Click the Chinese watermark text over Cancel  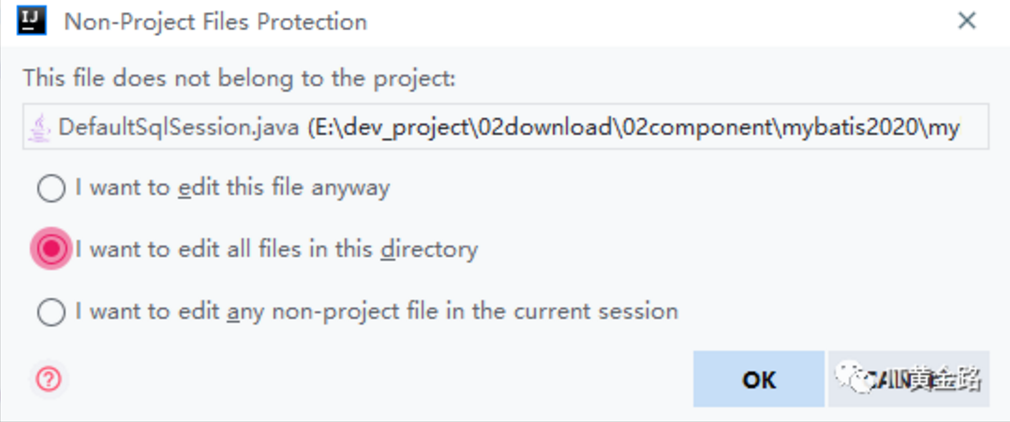point(945,379)
